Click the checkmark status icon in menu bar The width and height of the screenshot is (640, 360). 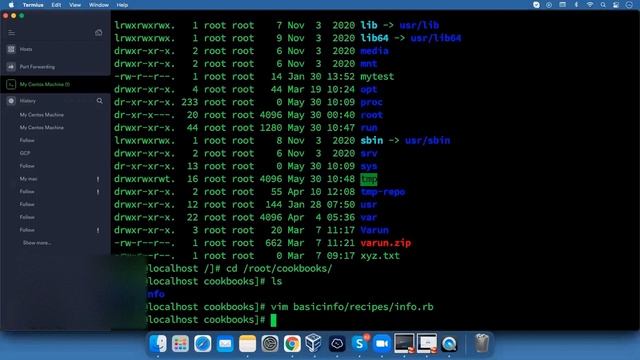point(536,5)
